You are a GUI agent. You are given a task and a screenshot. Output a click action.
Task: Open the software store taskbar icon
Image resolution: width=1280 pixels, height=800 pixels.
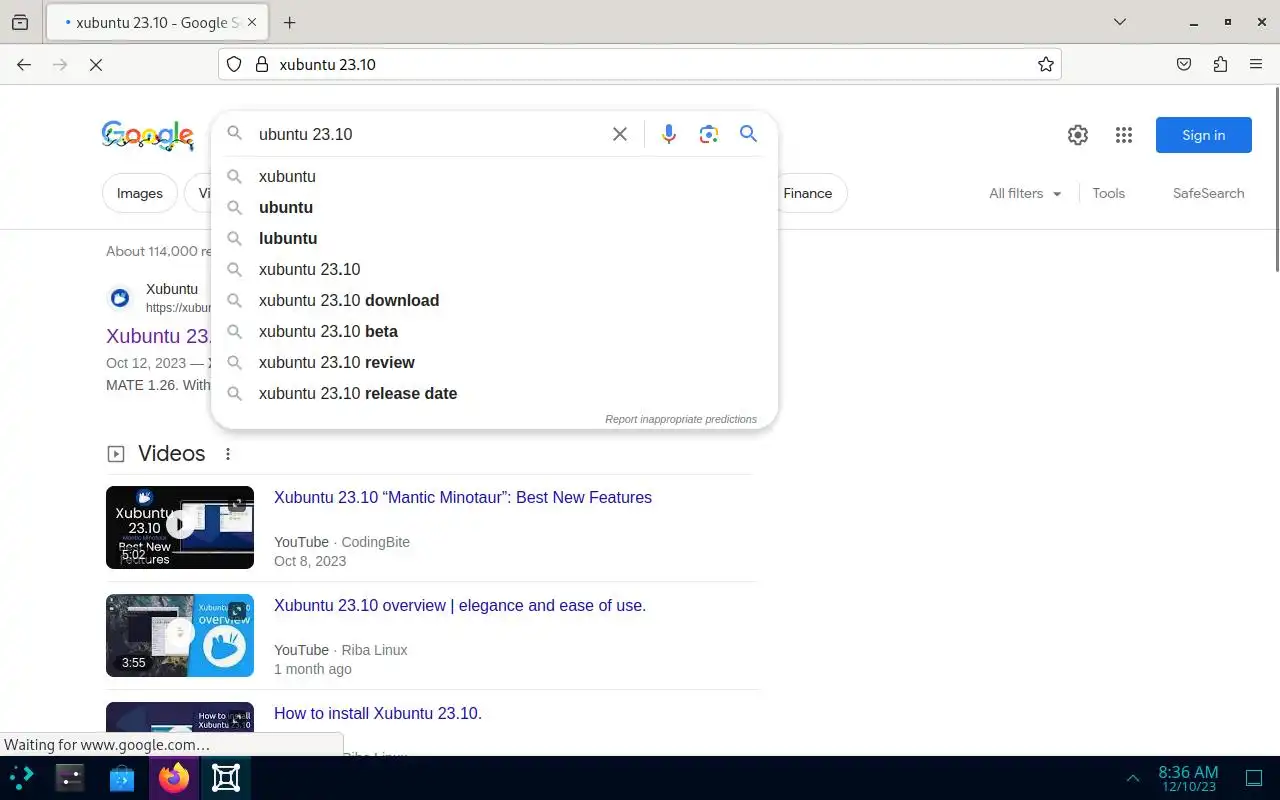click(x=122, y=778)
